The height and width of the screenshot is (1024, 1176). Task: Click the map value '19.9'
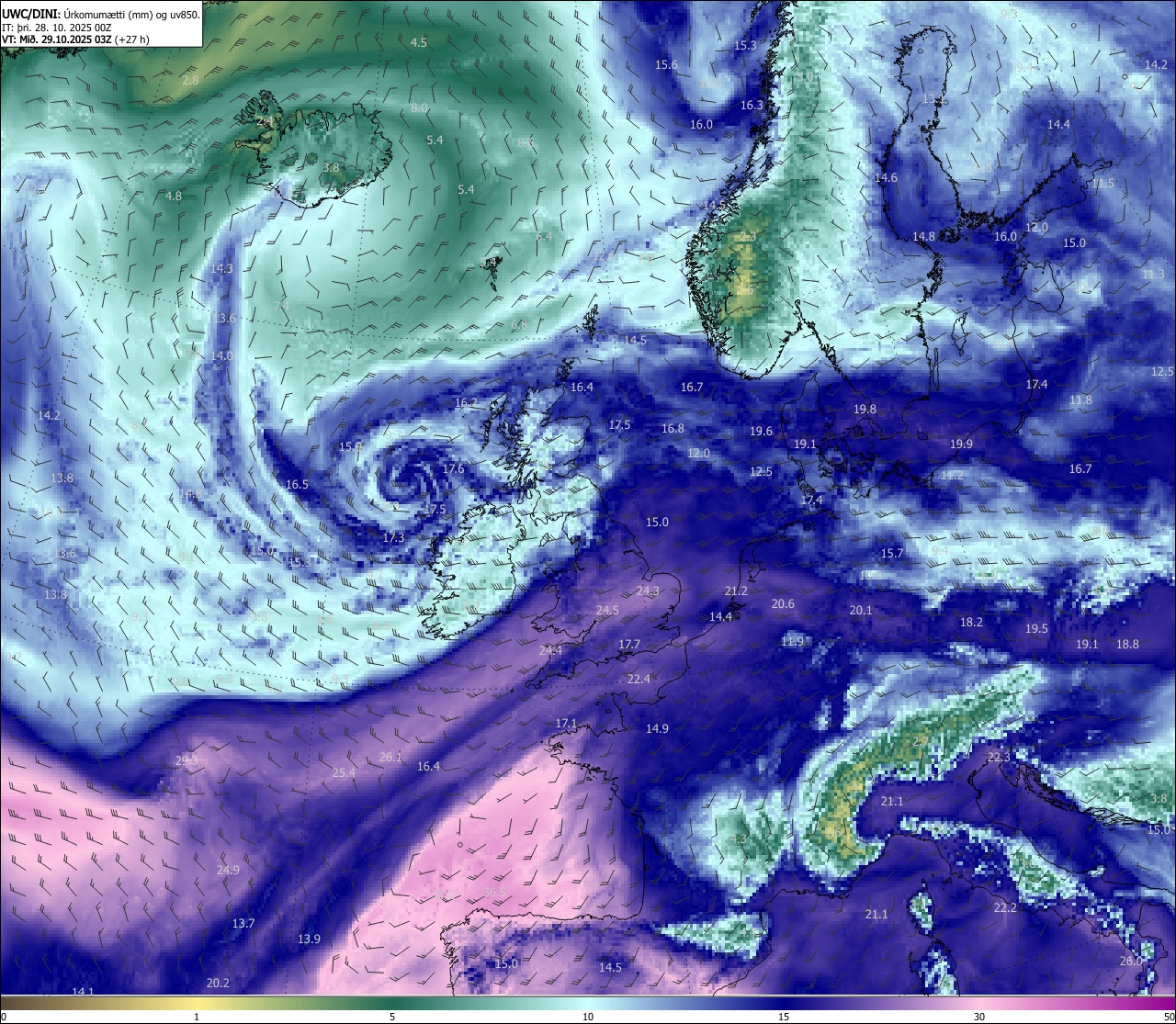coord(961,444)
